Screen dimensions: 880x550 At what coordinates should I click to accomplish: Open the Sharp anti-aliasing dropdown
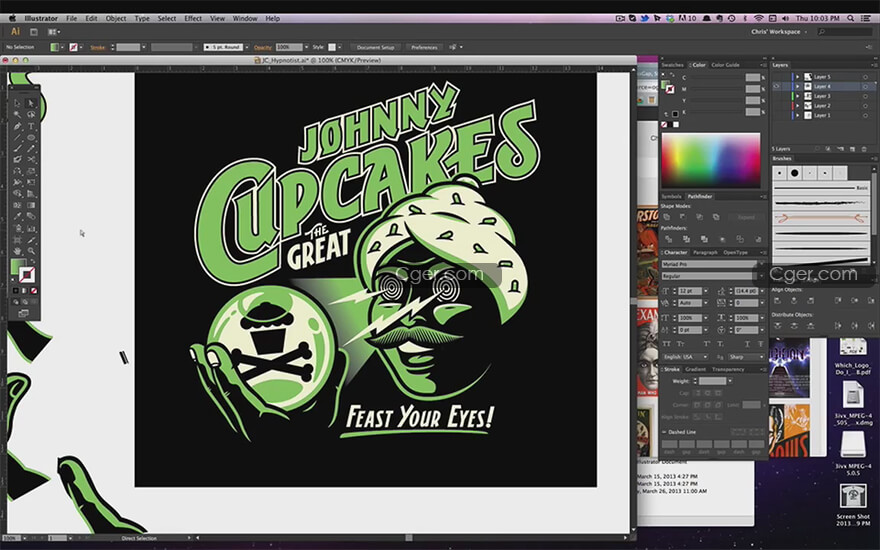746,357
